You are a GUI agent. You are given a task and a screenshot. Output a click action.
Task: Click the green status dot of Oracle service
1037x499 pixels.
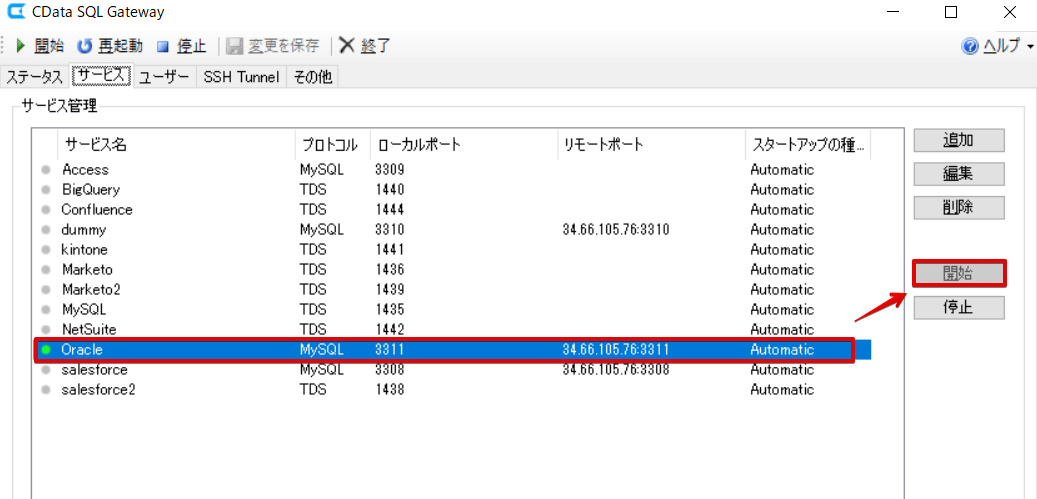[x=46, y=350]
